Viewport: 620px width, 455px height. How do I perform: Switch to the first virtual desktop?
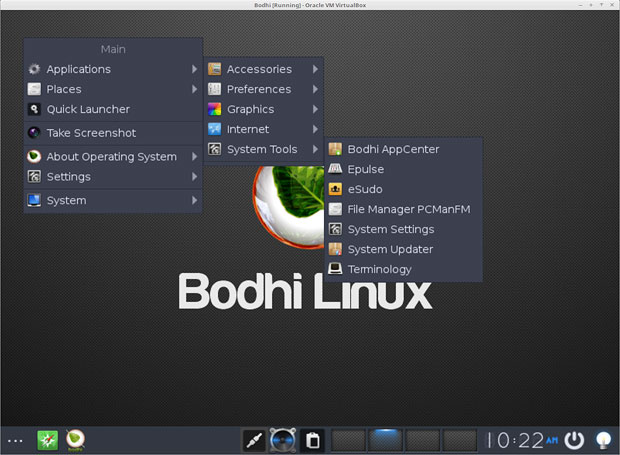[x=348, y=440]
